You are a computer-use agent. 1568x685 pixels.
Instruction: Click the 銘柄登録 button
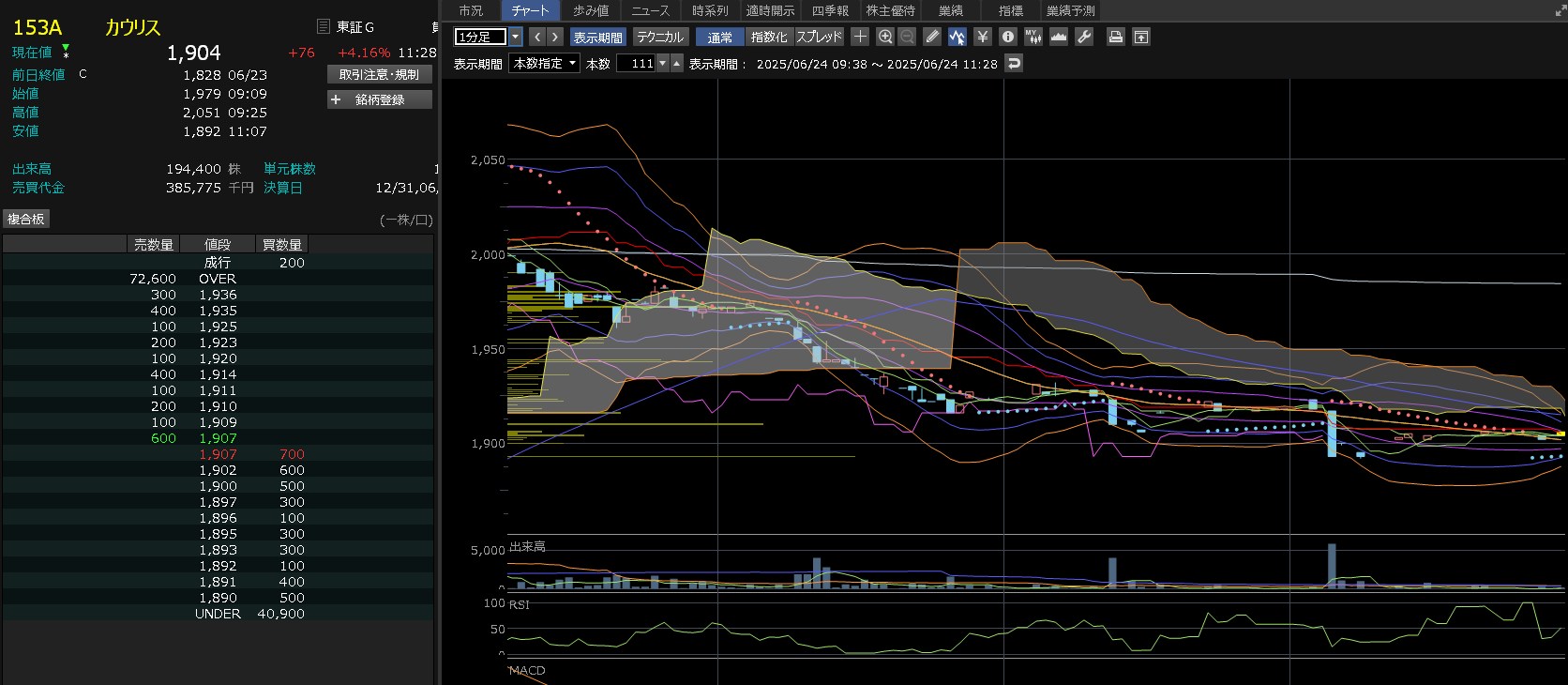(x=380, y=99)
